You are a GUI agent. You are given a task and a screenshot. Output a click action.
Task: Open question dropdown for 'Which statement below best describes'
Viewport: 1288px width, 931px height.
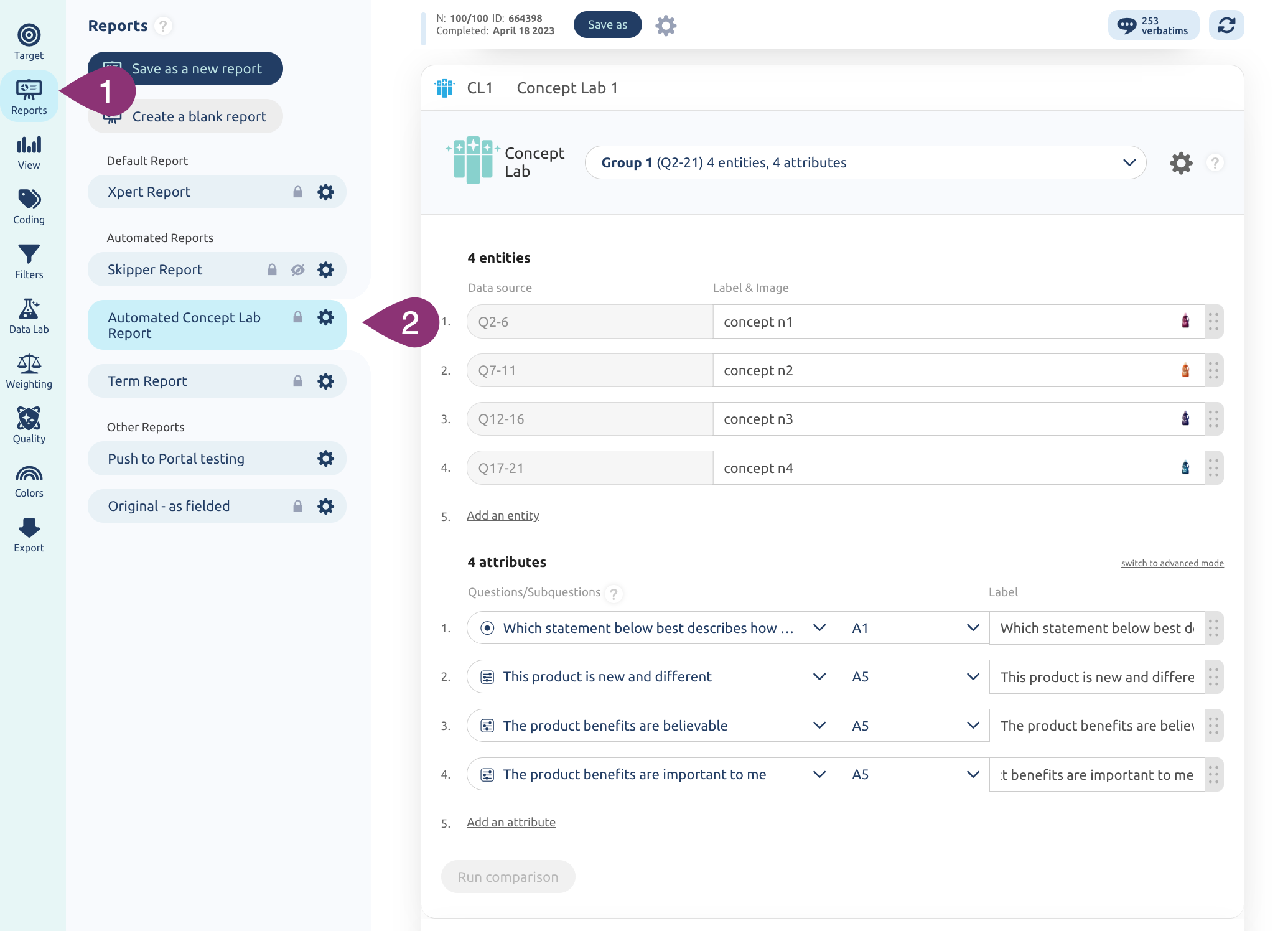point(651,628)
